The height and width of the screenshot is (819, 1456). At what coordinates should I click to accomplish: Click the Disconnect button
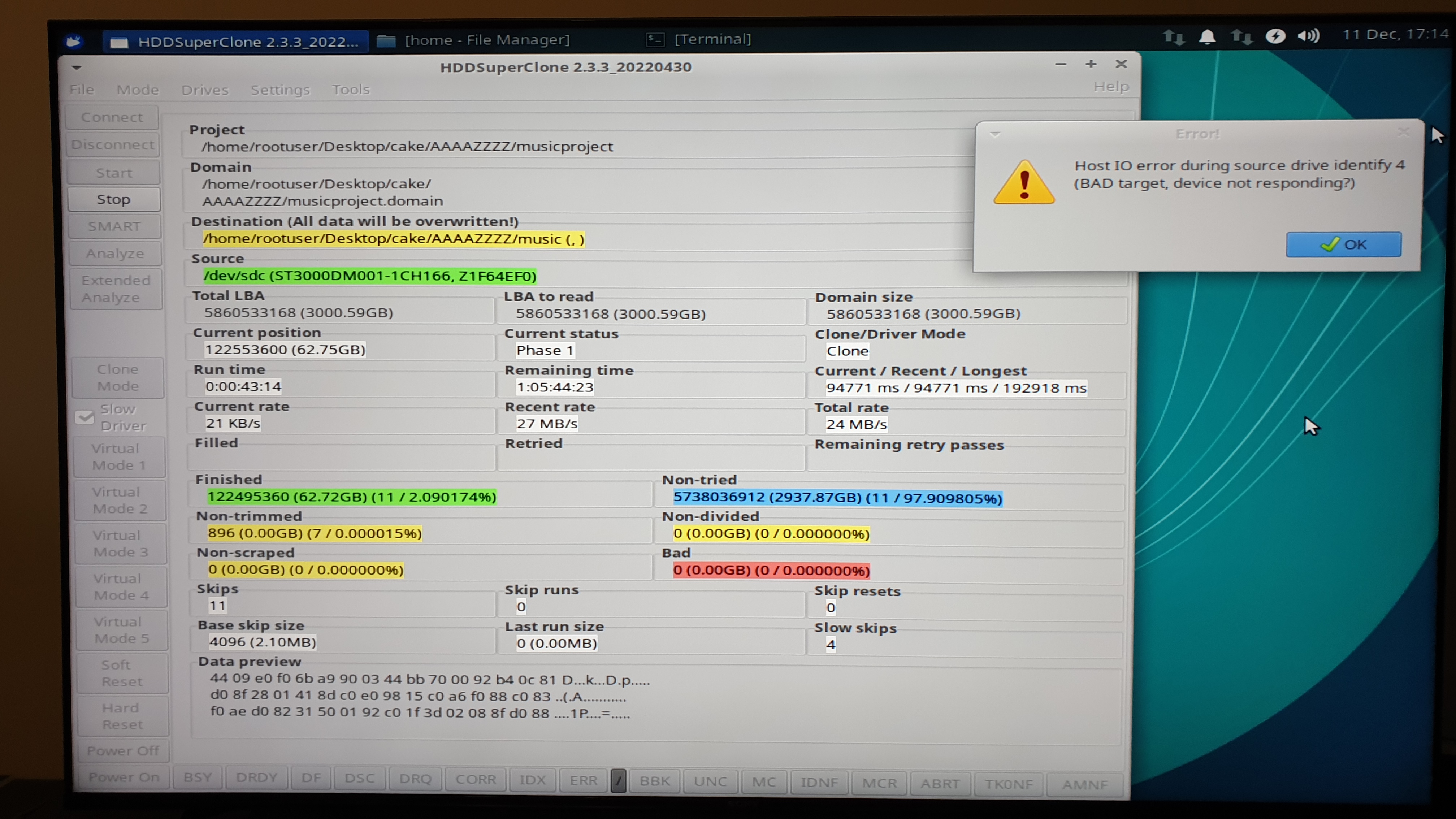pyautogui.click(x=113, y=145)
